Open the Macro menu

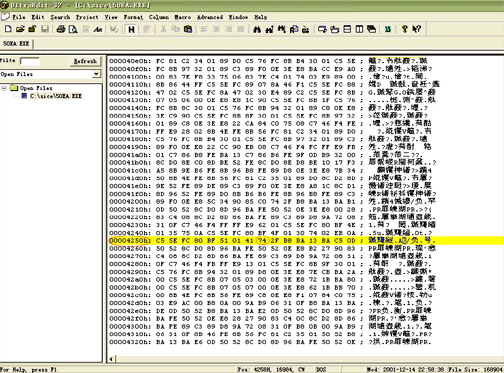click(x=183, y=17)
